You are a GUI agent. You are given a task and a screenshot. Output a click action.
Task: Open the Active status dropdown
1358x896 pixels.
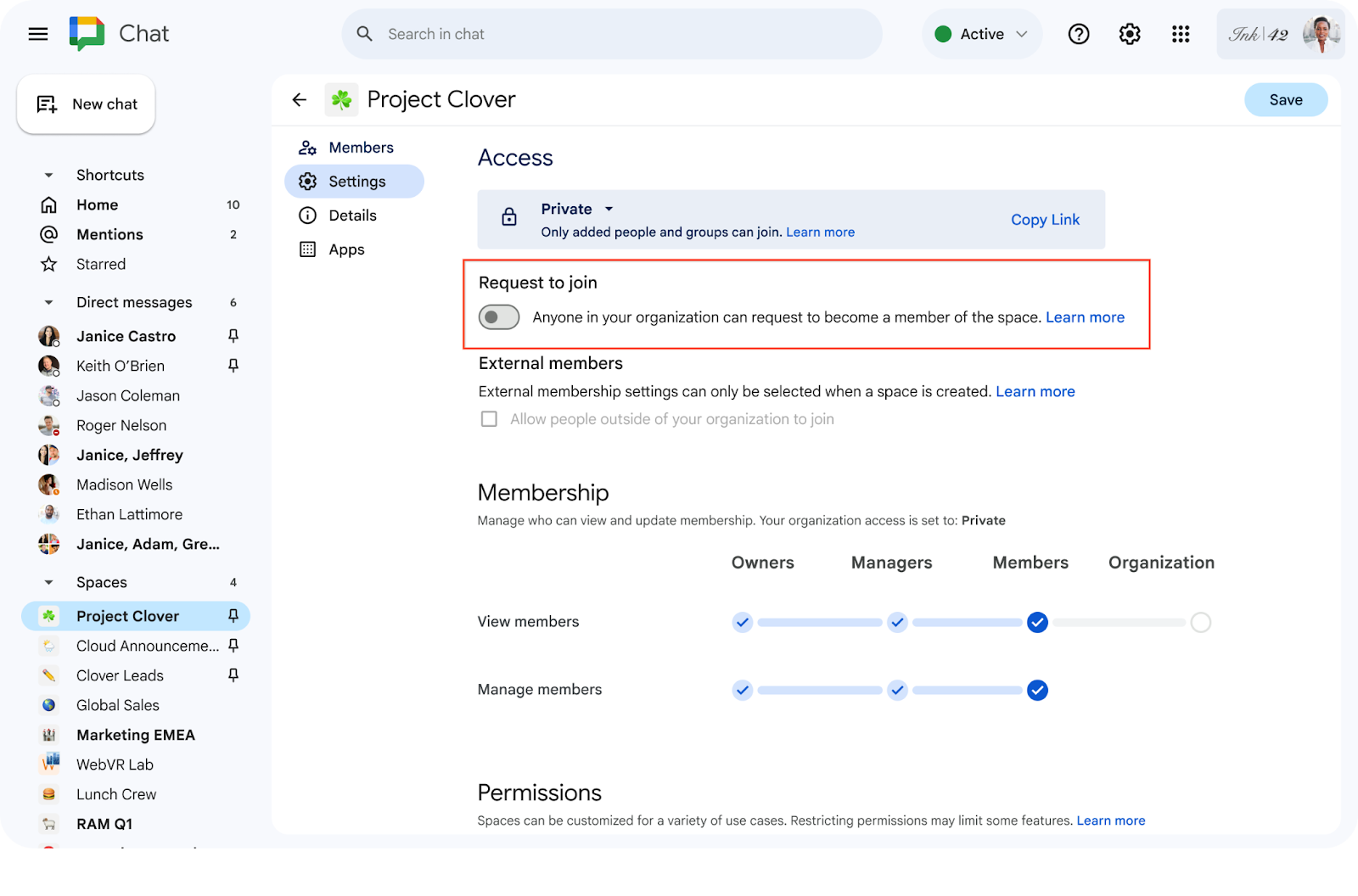981,33
